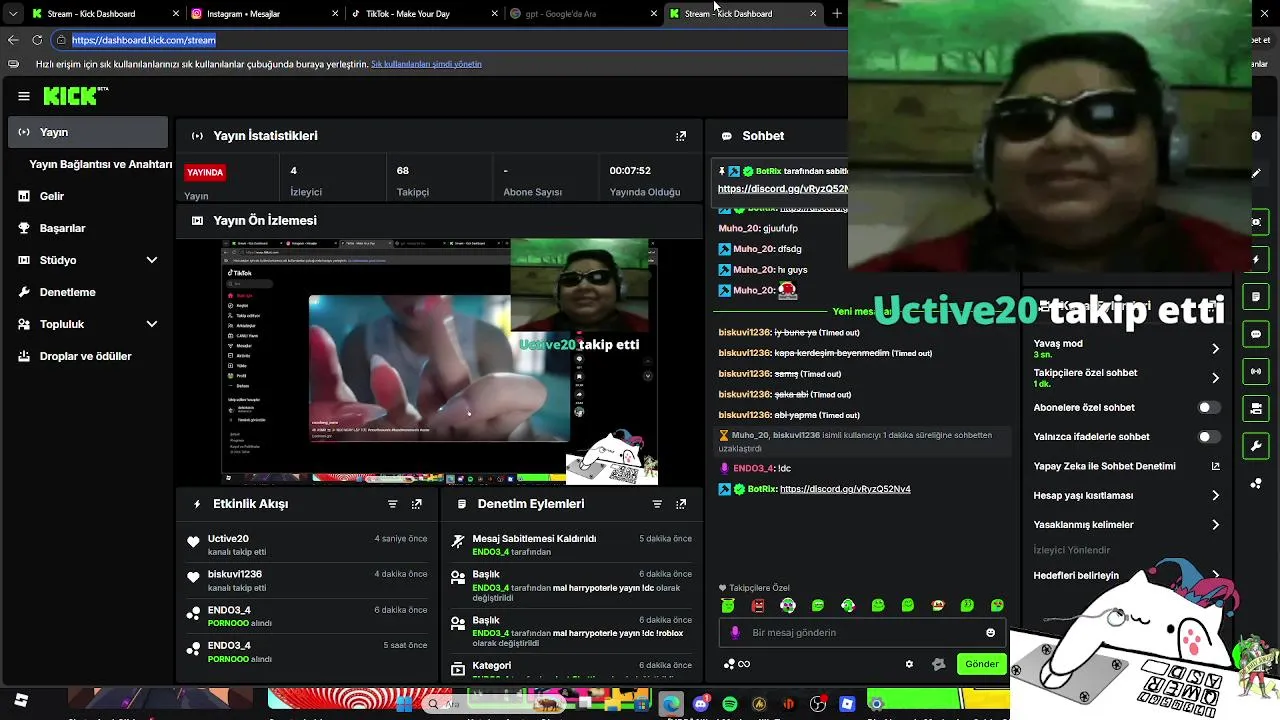Screen dimensions: 1280x720
Task: Open Microsoft Edge from the taskbar
Action: [671, 704]
